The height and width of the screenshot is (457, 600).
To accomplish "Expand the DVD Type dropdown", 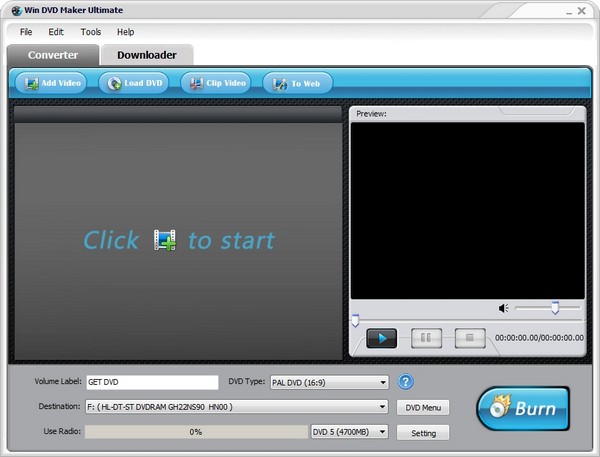I will 329,382.
